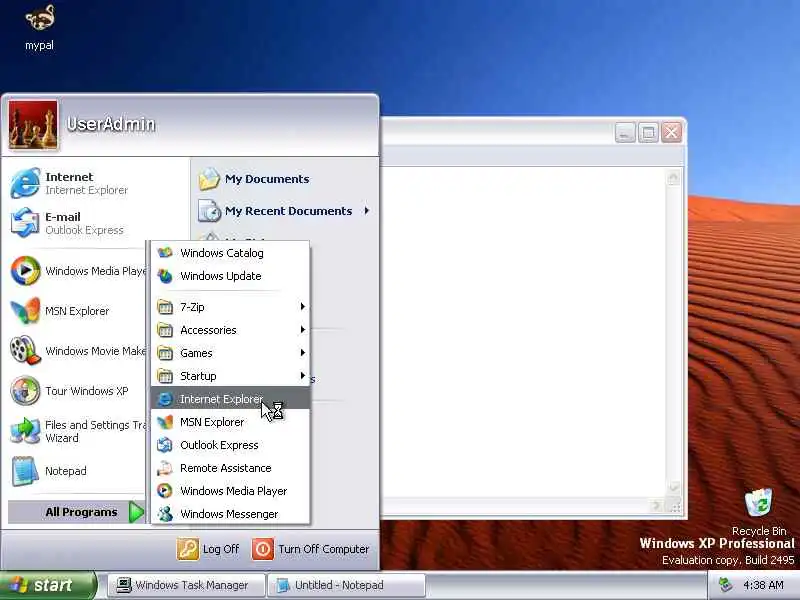800x600 pixels.
Task: Click the 7-Zip folder icon
Action: pos(165,307)
